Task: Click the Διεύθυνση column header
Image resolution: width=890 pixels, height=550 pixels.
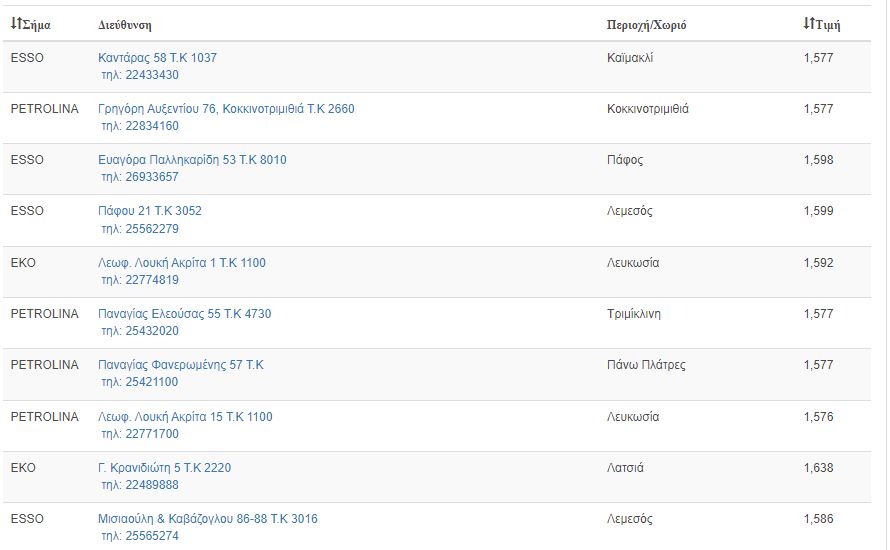Action: point(125,25)
